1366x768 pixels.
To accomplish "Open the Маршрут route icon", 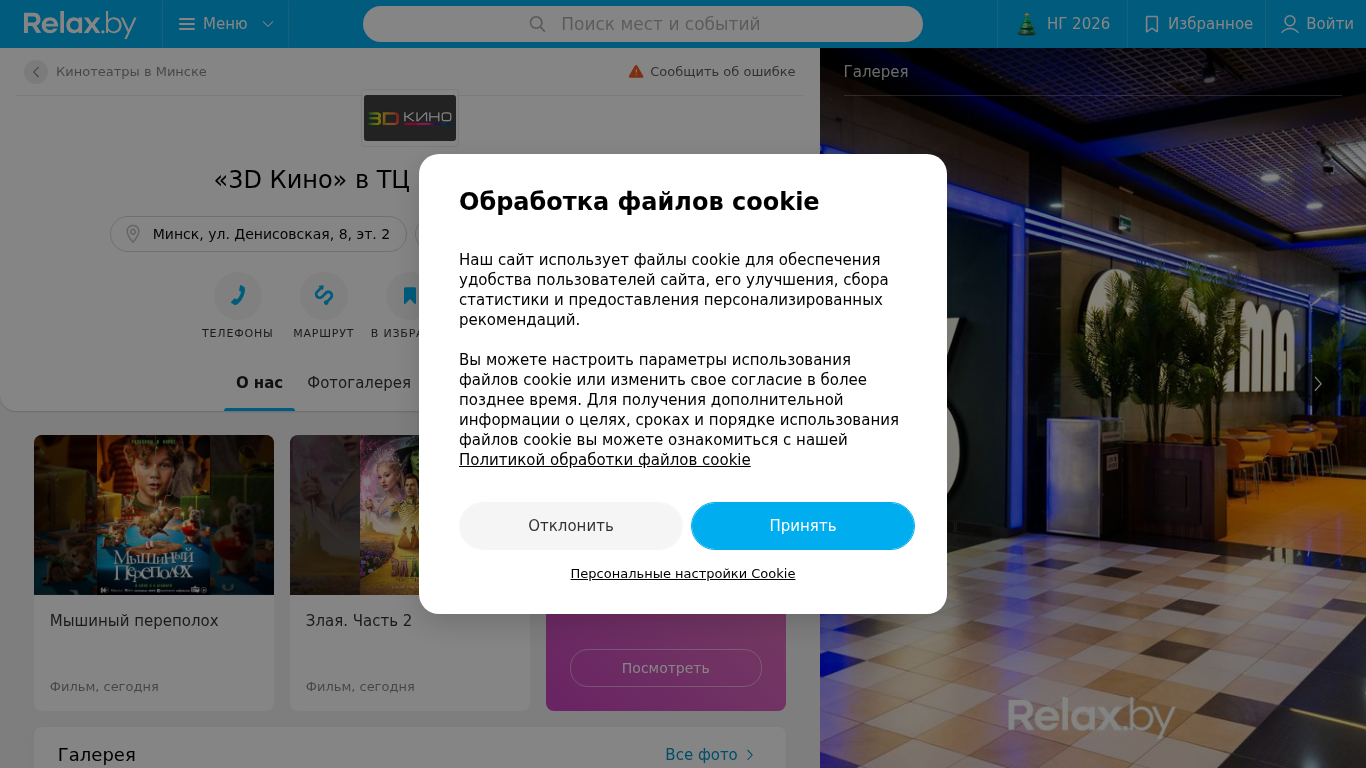I will pos(324,296).
